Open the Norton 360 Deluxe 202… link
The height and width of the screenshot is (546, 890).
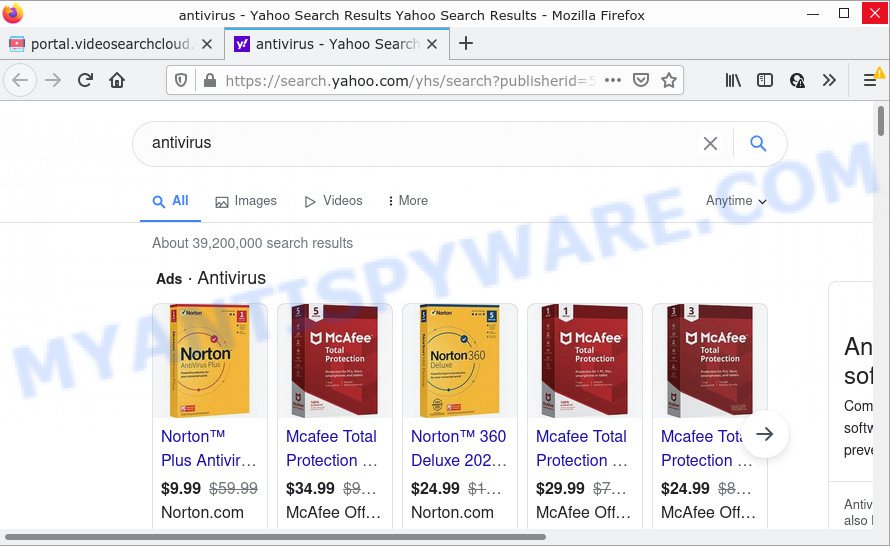[459, 448]
